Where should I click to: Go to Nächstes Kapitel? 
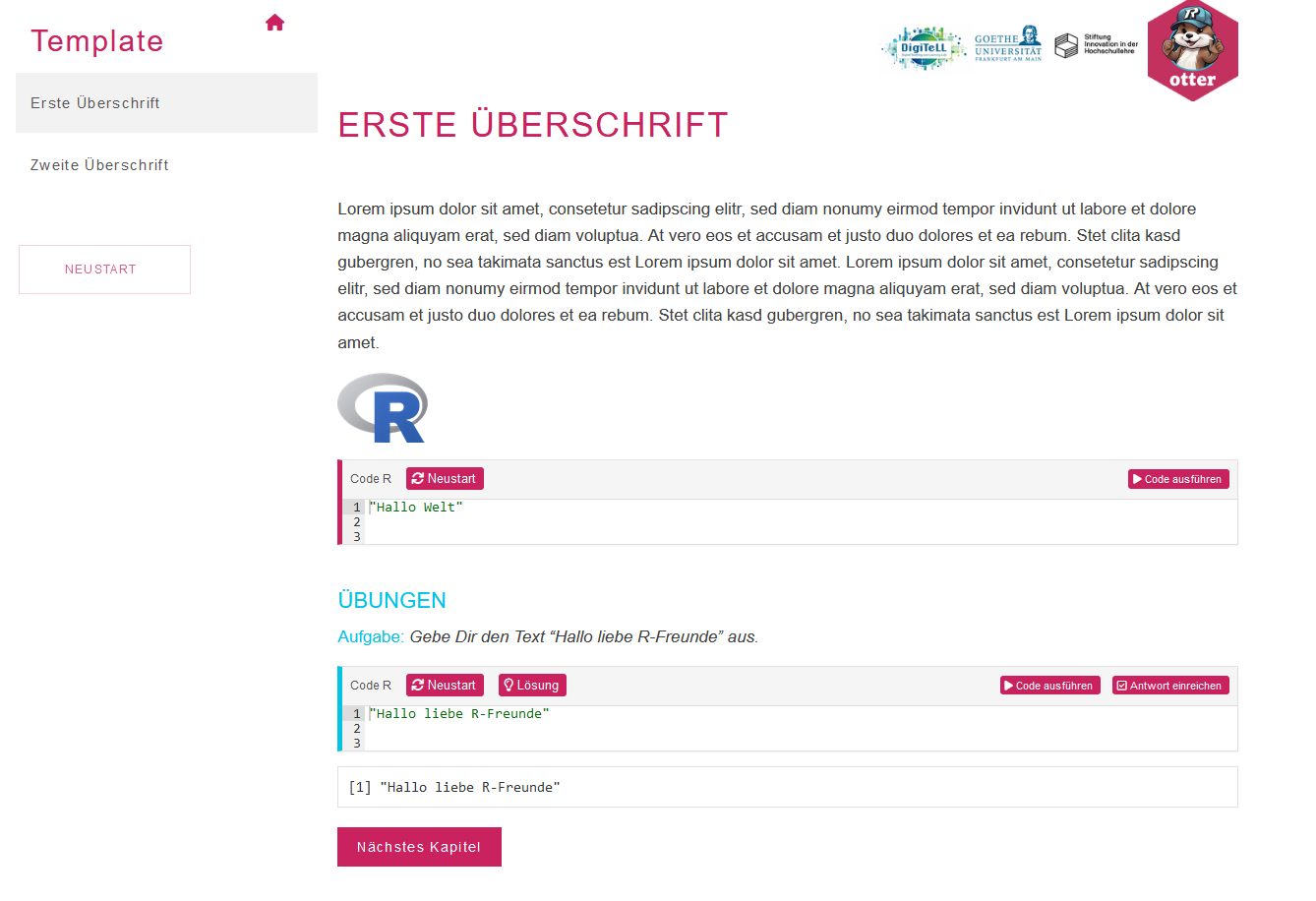(419, 847)
